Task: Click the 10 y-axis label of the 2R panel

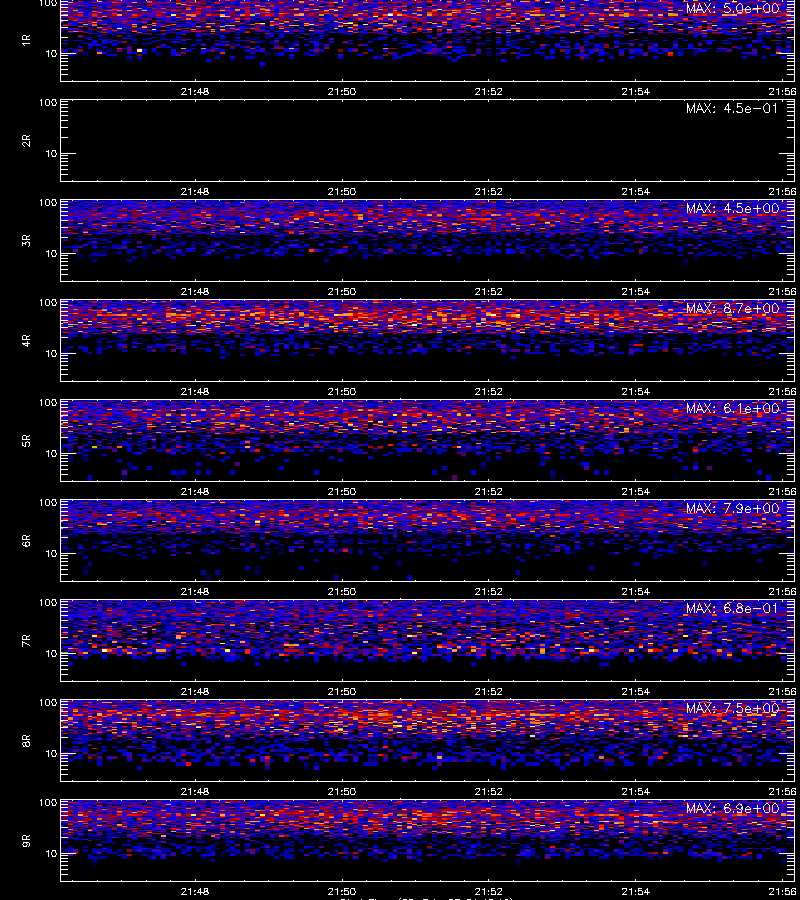Action: coord(51,154)
